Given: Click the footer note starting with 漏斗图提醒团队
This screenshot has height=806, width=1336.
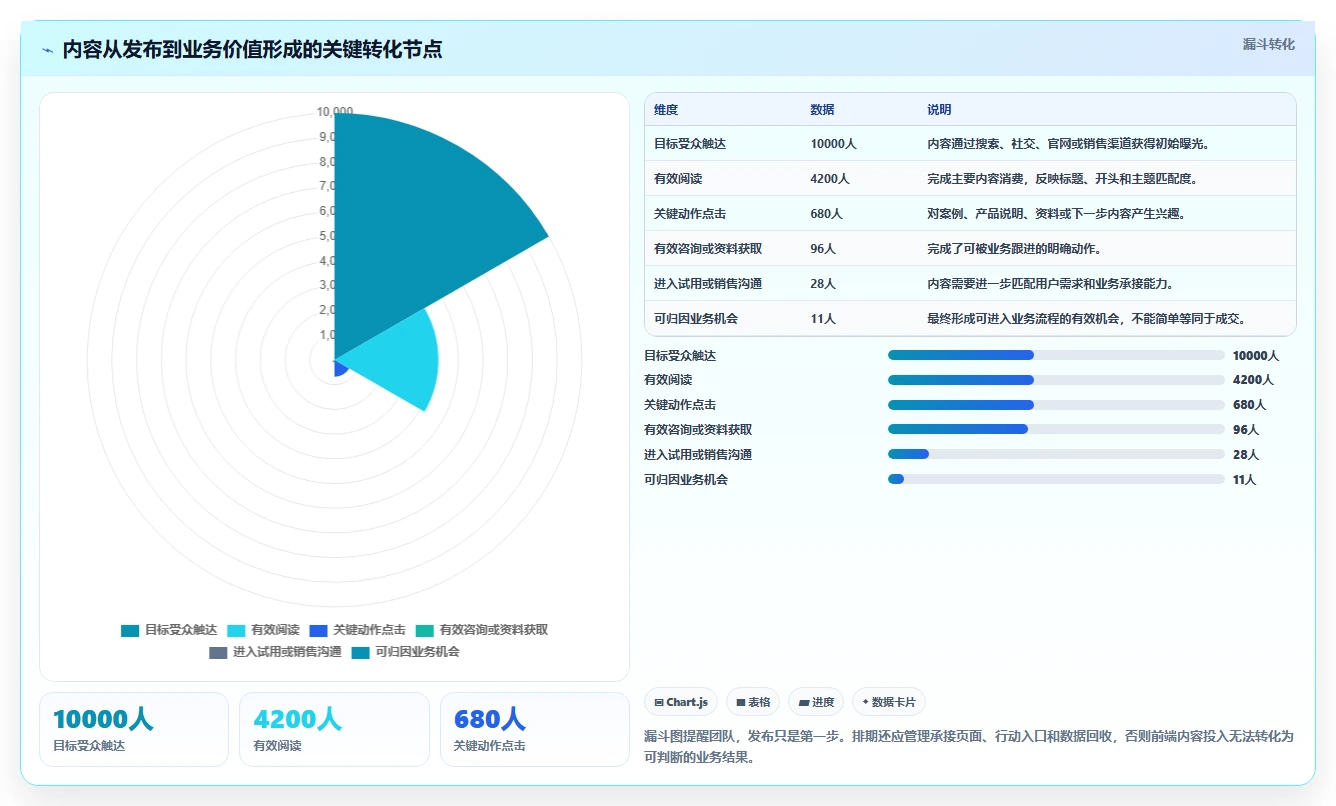Looking at the screenshot, I should (970, 746).
